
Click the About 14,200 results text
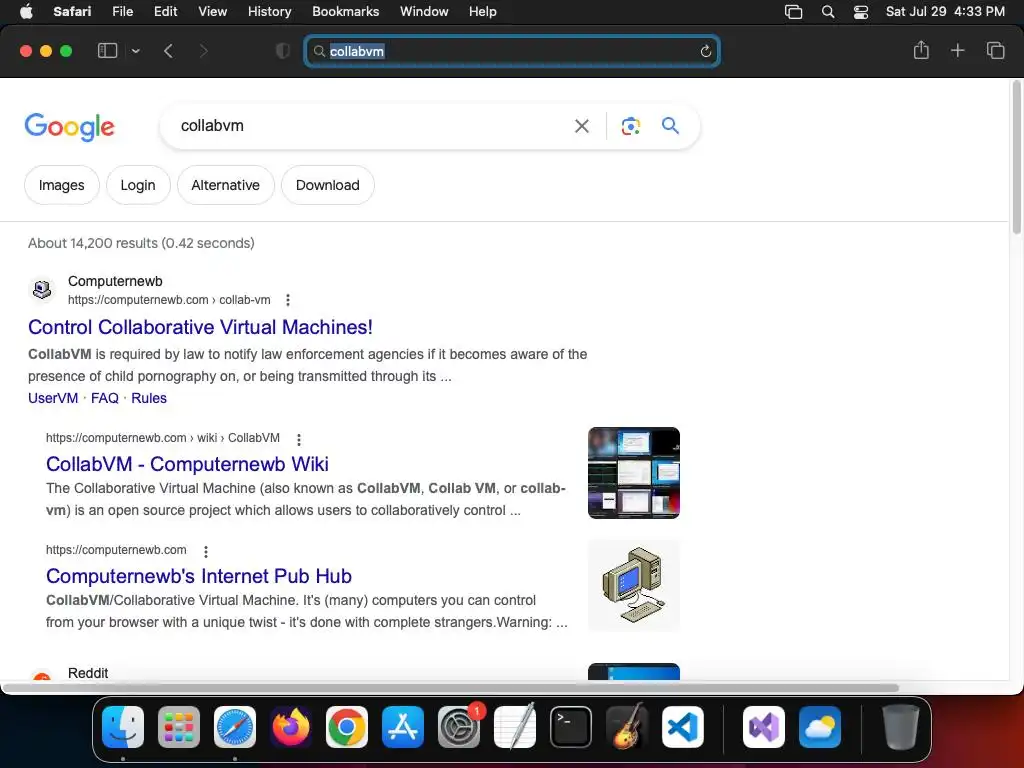click(141, 243)
